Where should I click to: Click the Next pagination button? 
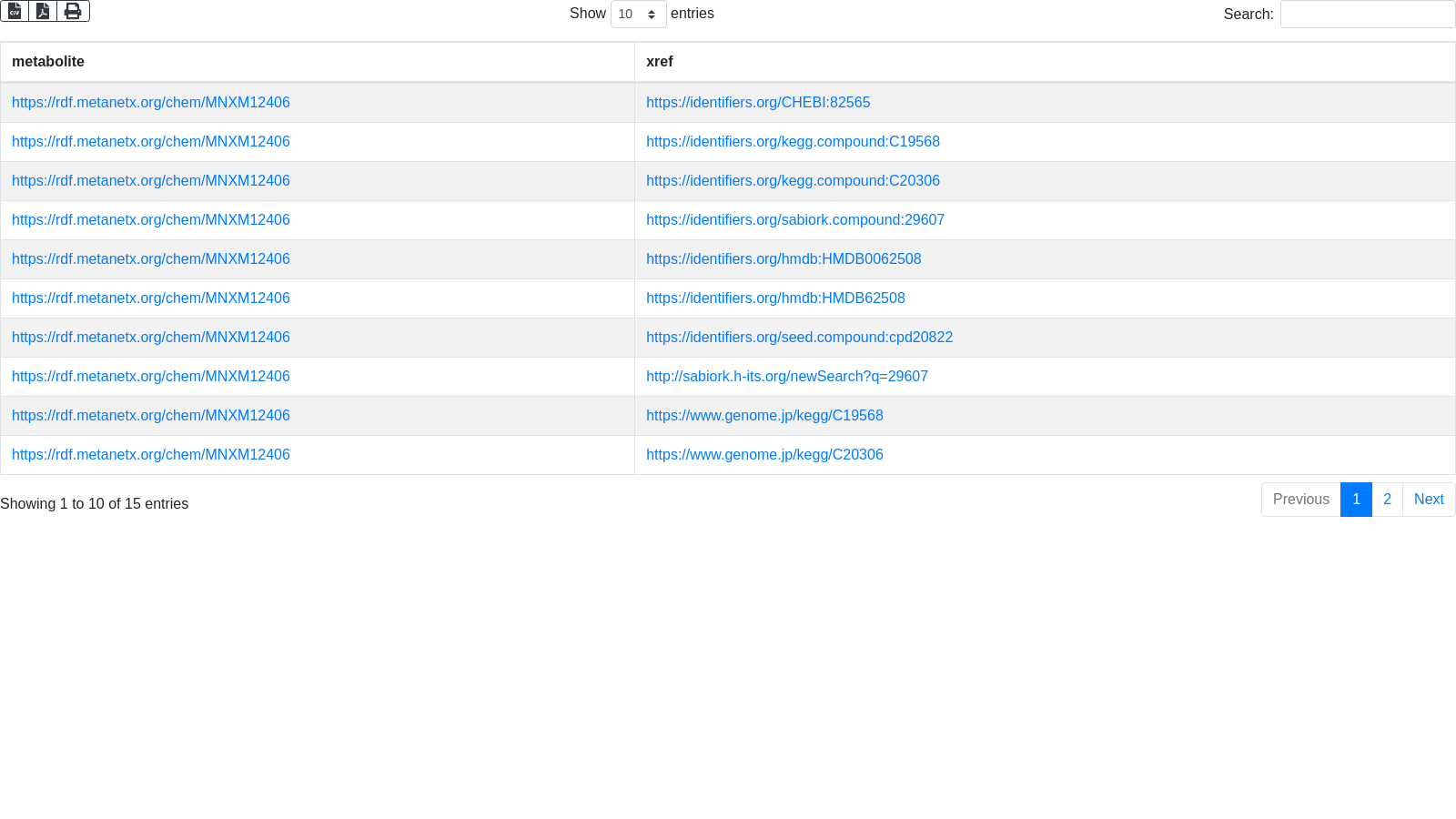coord(1428,500)
